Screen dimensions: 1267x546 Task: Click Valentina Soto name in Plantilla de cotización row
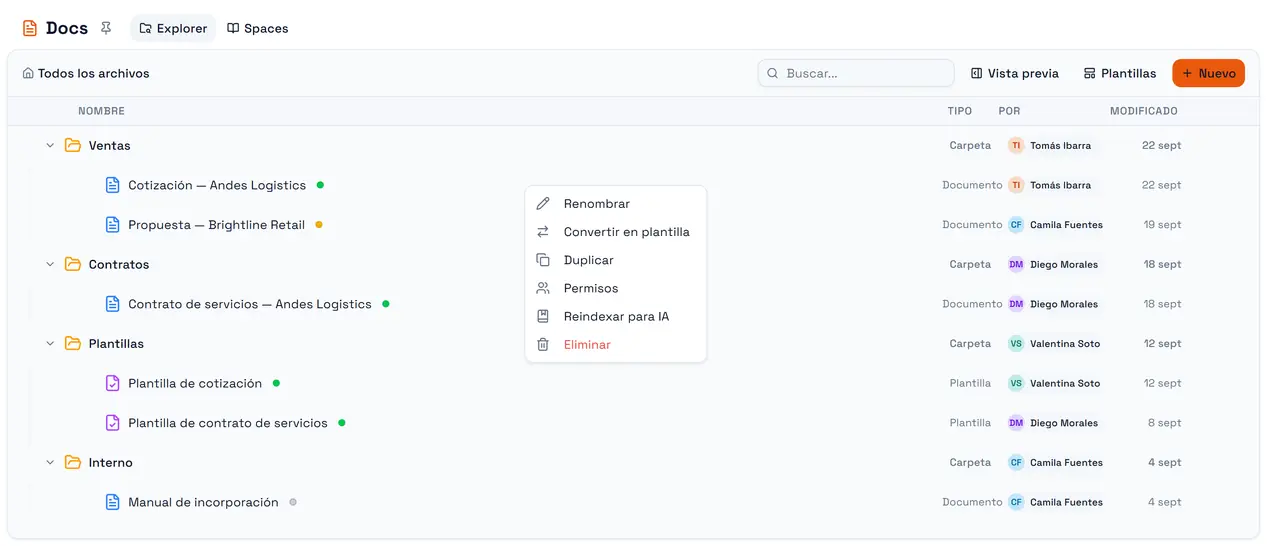click(1065, 383)
